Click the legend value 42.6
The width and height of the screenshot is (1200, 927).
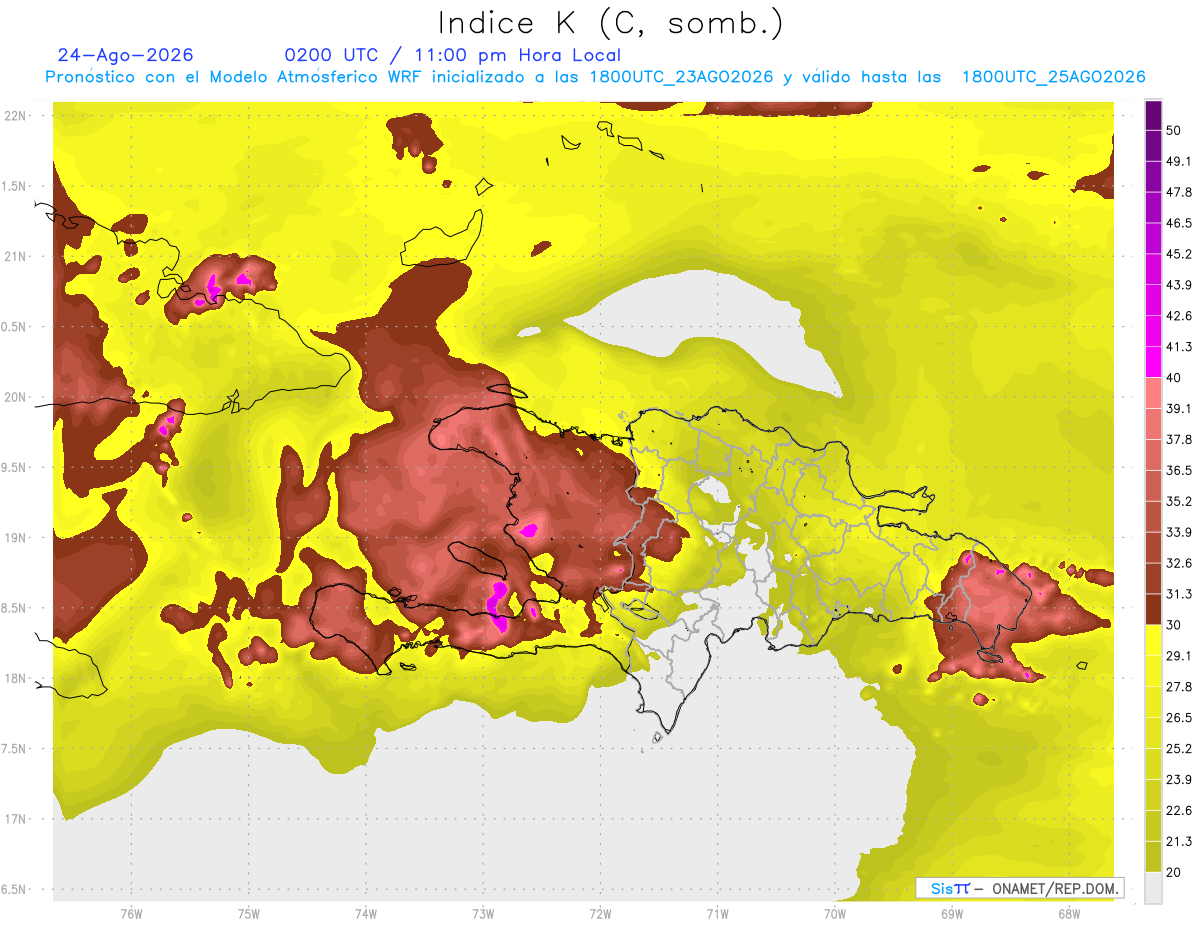1180,316
